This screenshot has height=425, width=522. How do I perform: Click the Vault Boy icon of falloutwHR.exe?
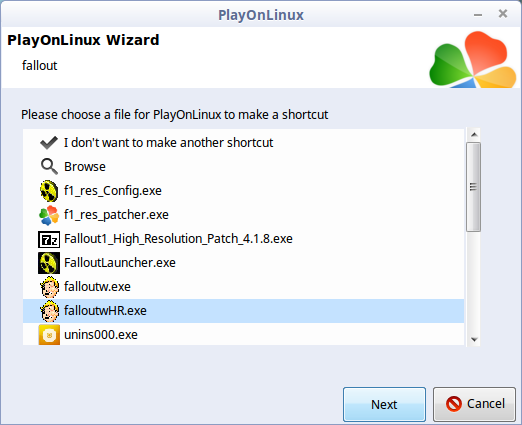point(49,311)
